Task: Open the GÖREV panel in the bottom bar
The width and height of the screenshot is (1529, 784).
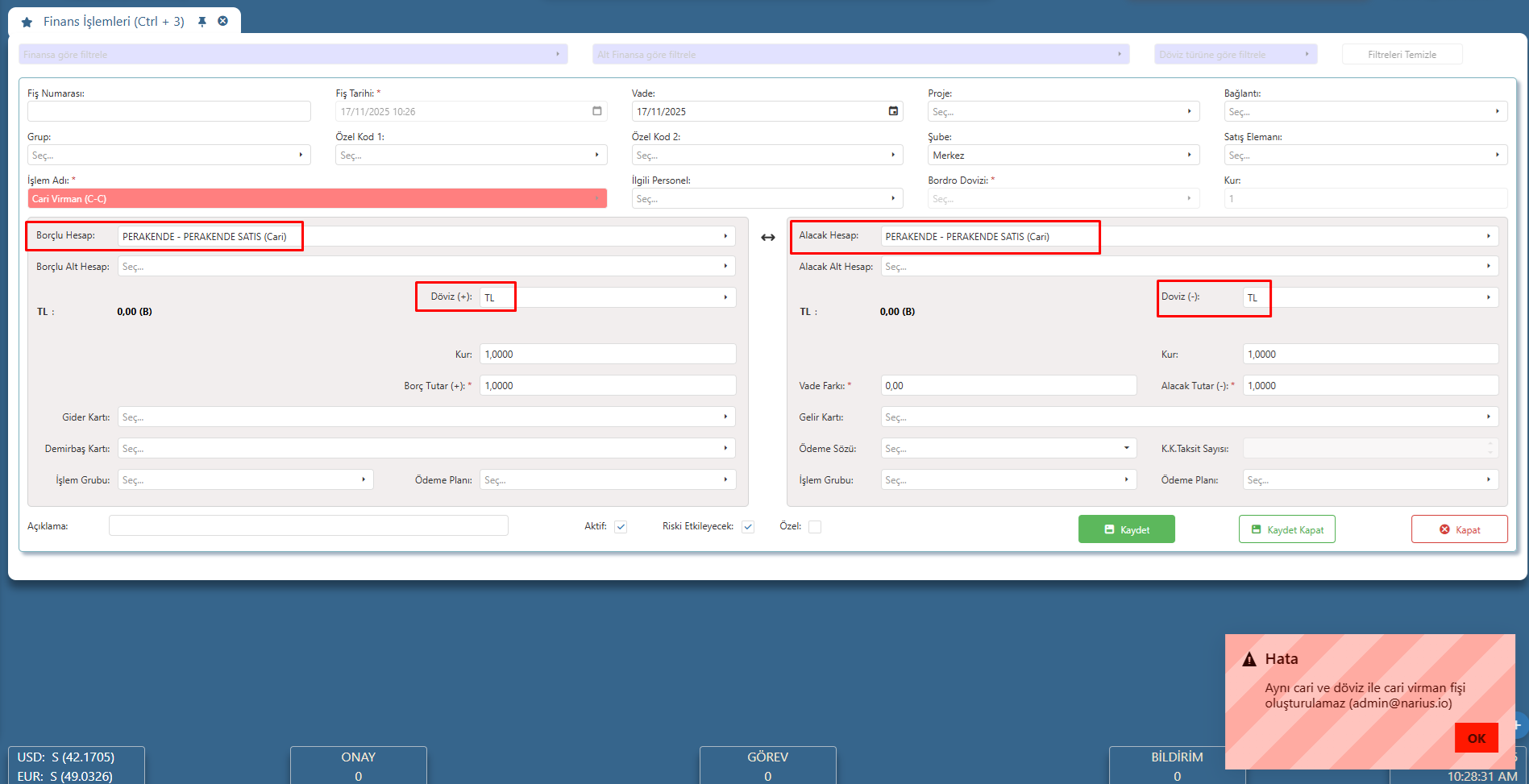Action: (768, 765)
